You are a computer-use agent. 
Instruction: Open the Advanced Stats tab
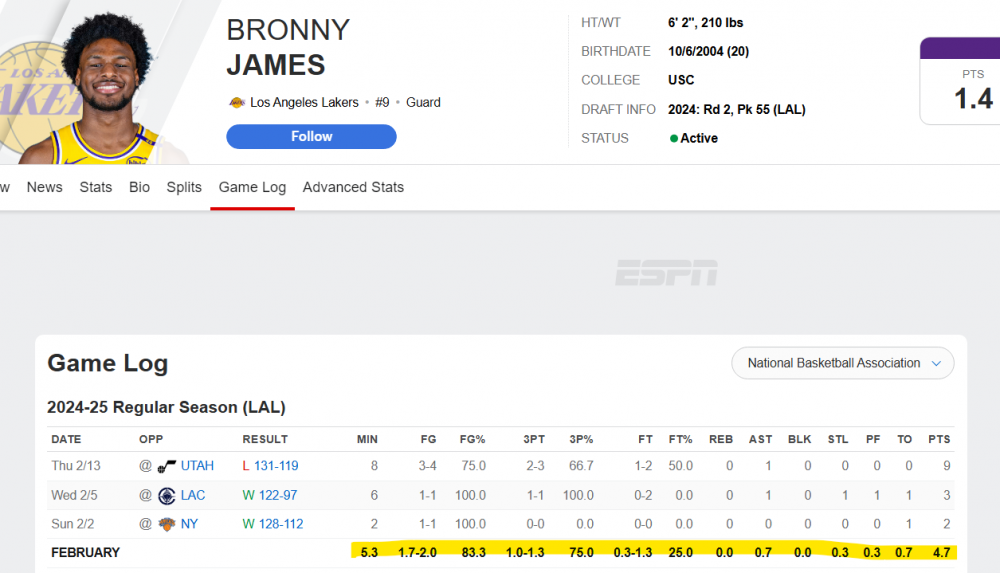pos(353,187)
